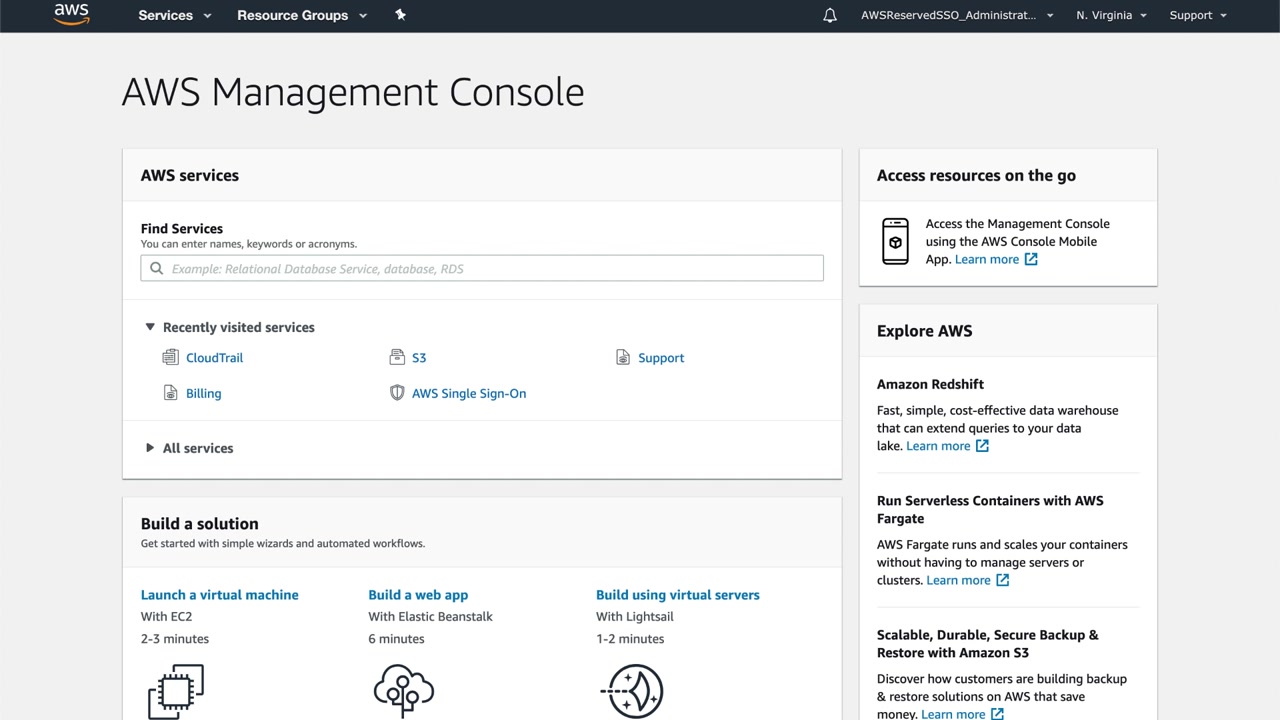Viewport: 1280px width, 720px height.
Task: Open the Resource Groups menu
Action: 302,15
